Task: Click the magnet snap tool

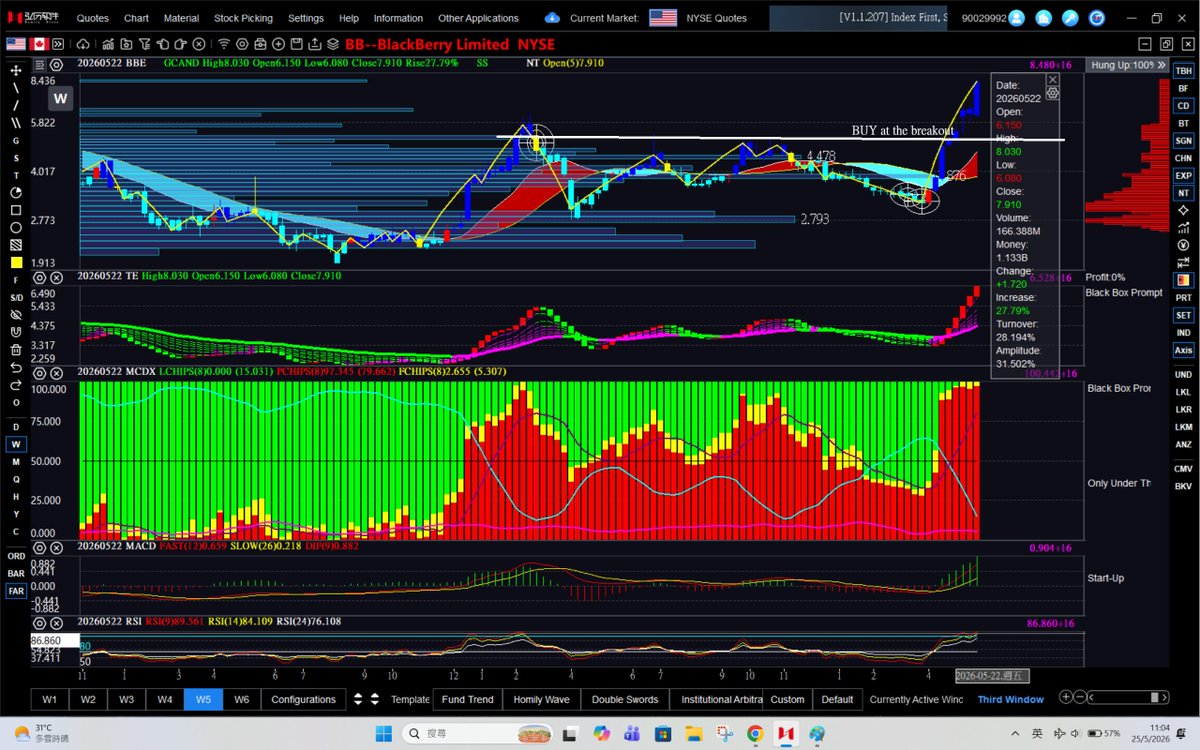Action: pos(16,332)
